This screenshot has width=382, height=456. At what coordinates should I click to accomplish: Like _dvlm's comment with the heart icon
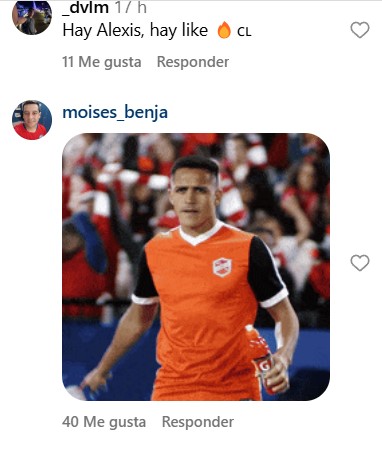tap(360, 30)
